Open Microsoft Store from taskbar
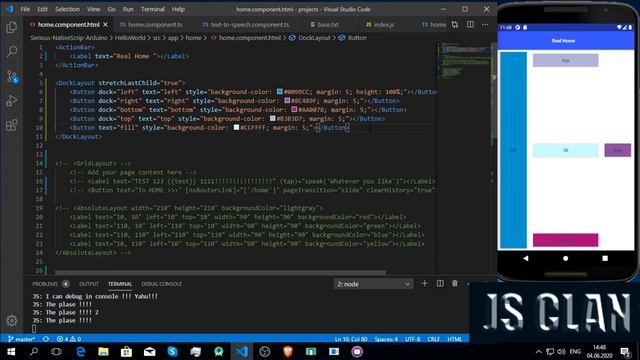 [x=127, y=351]
